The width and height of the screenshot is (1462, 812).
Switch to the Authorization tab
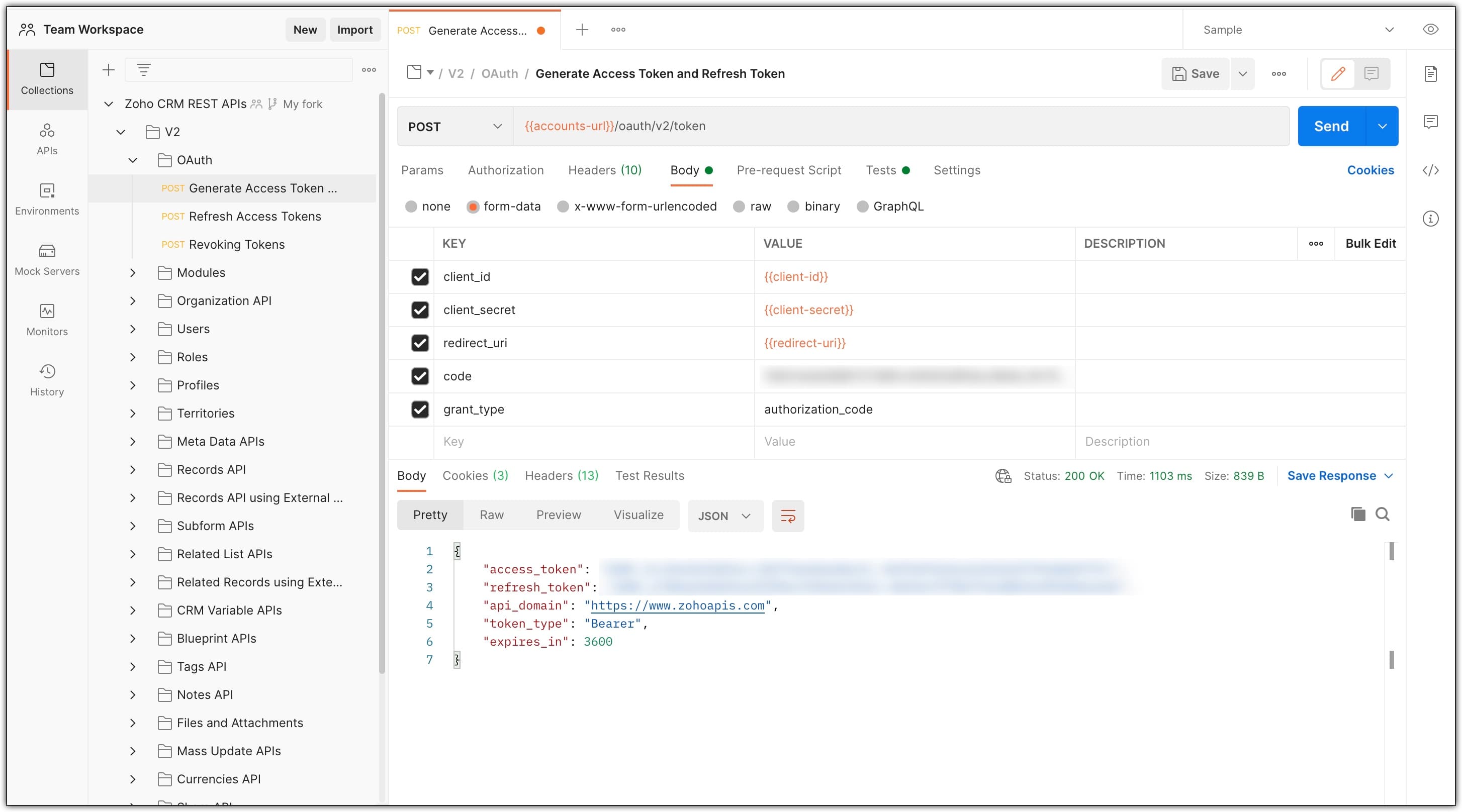pos(505,170)
